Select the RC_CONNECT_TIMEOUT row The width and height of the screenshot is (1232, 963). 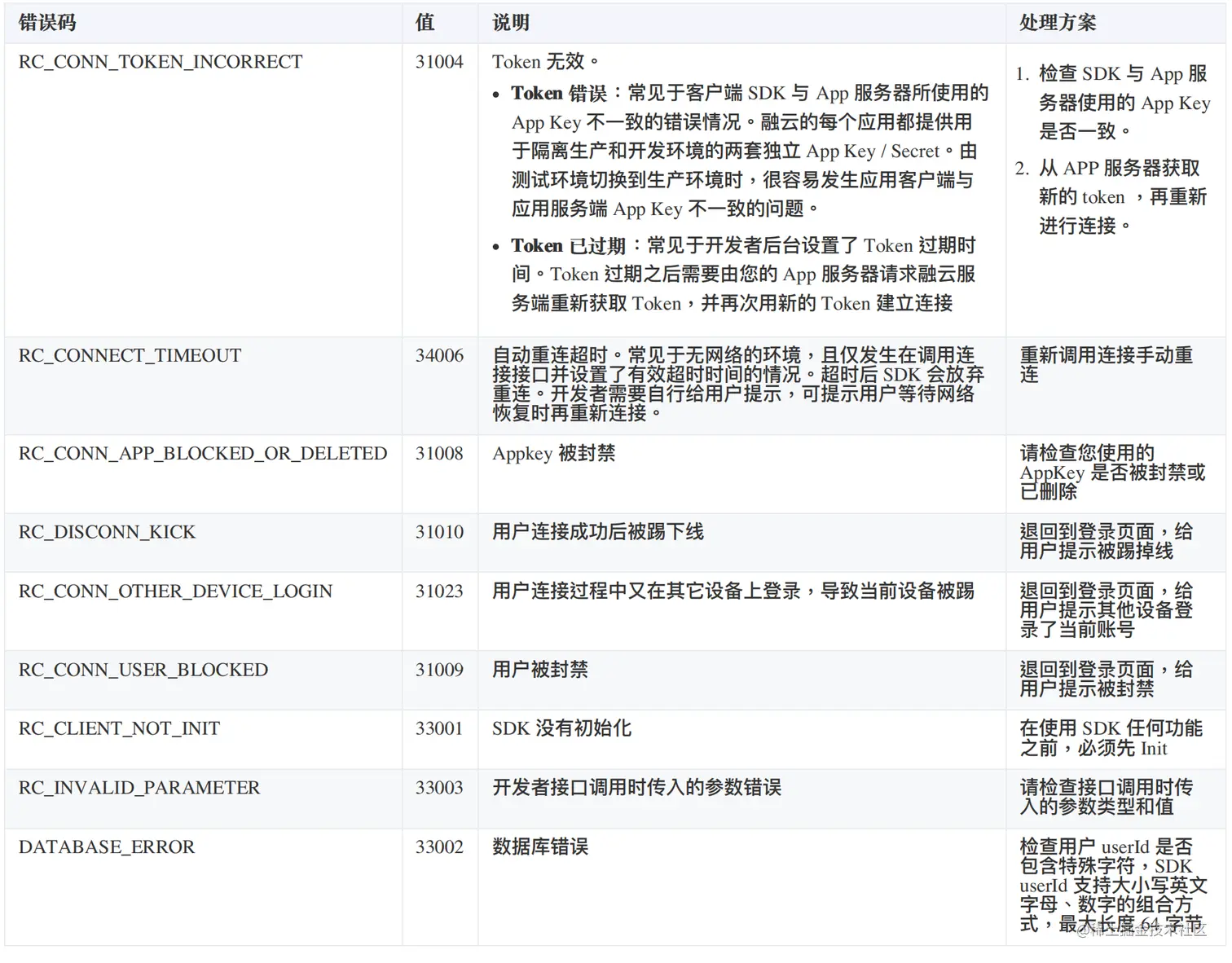[129, 354]
